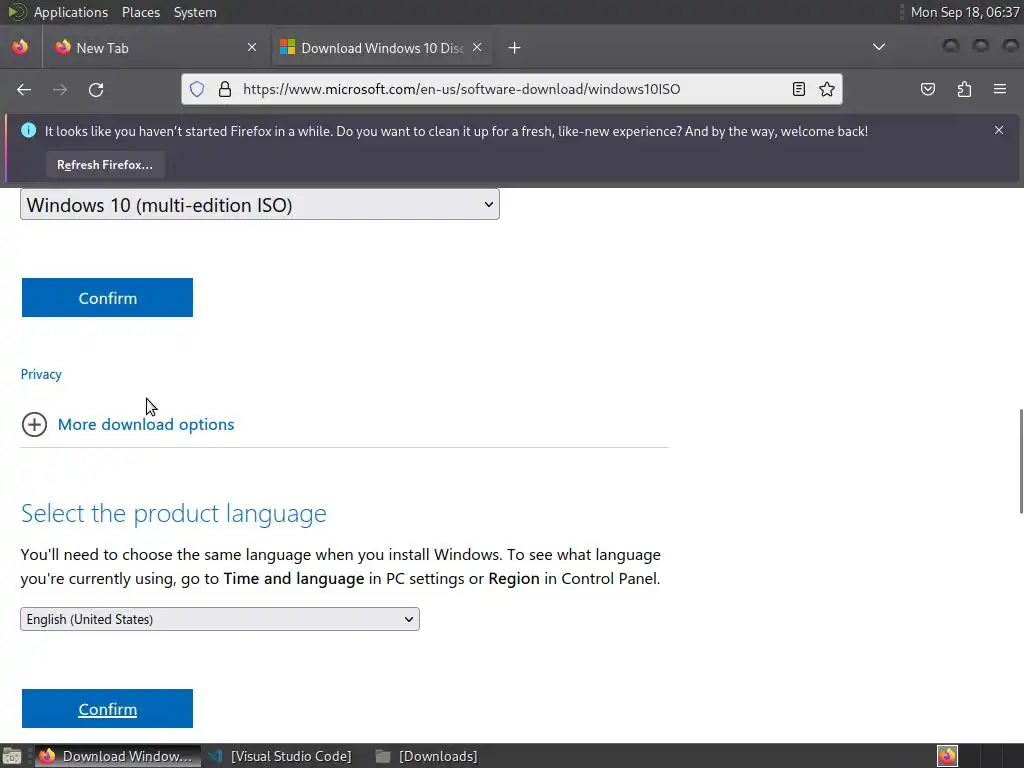Switch to Downloads taskbar window

tap(428, 756)
